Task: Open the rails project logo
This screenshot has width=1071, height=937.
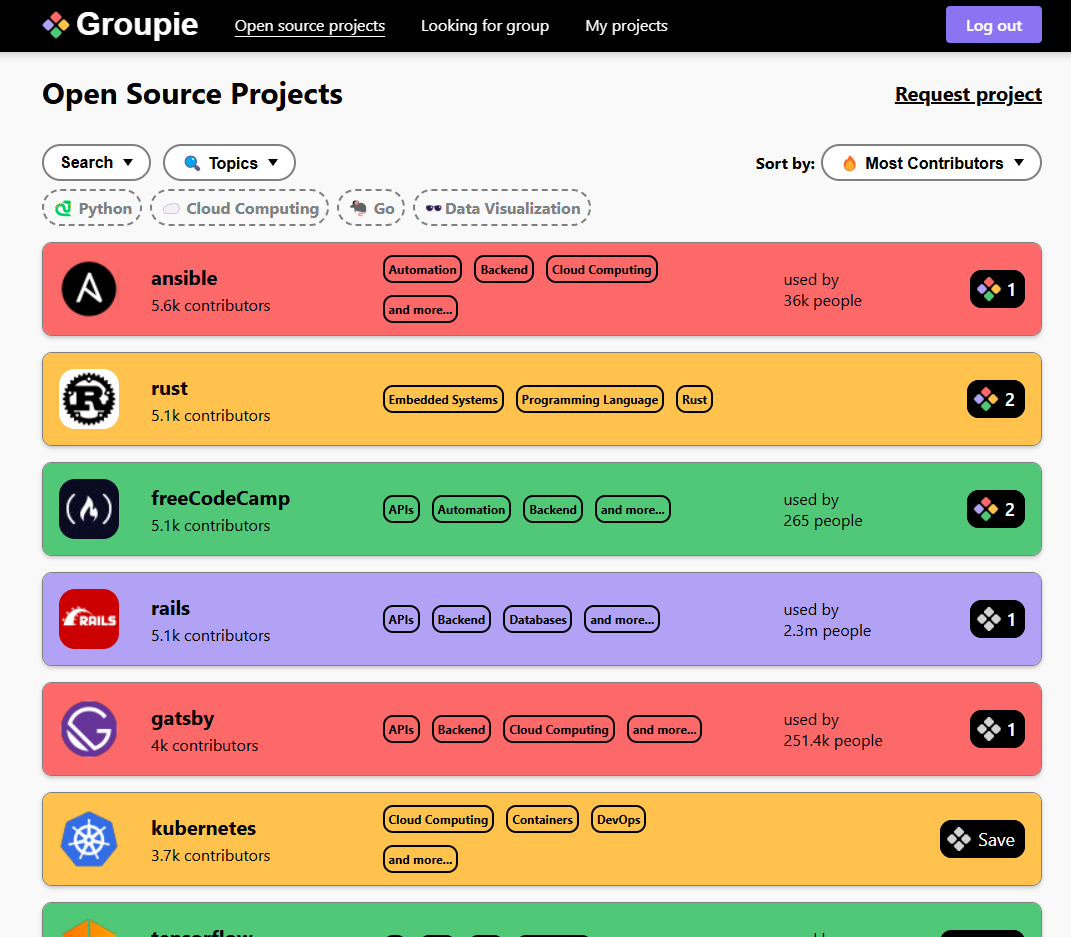Action: tap(89, 619)
